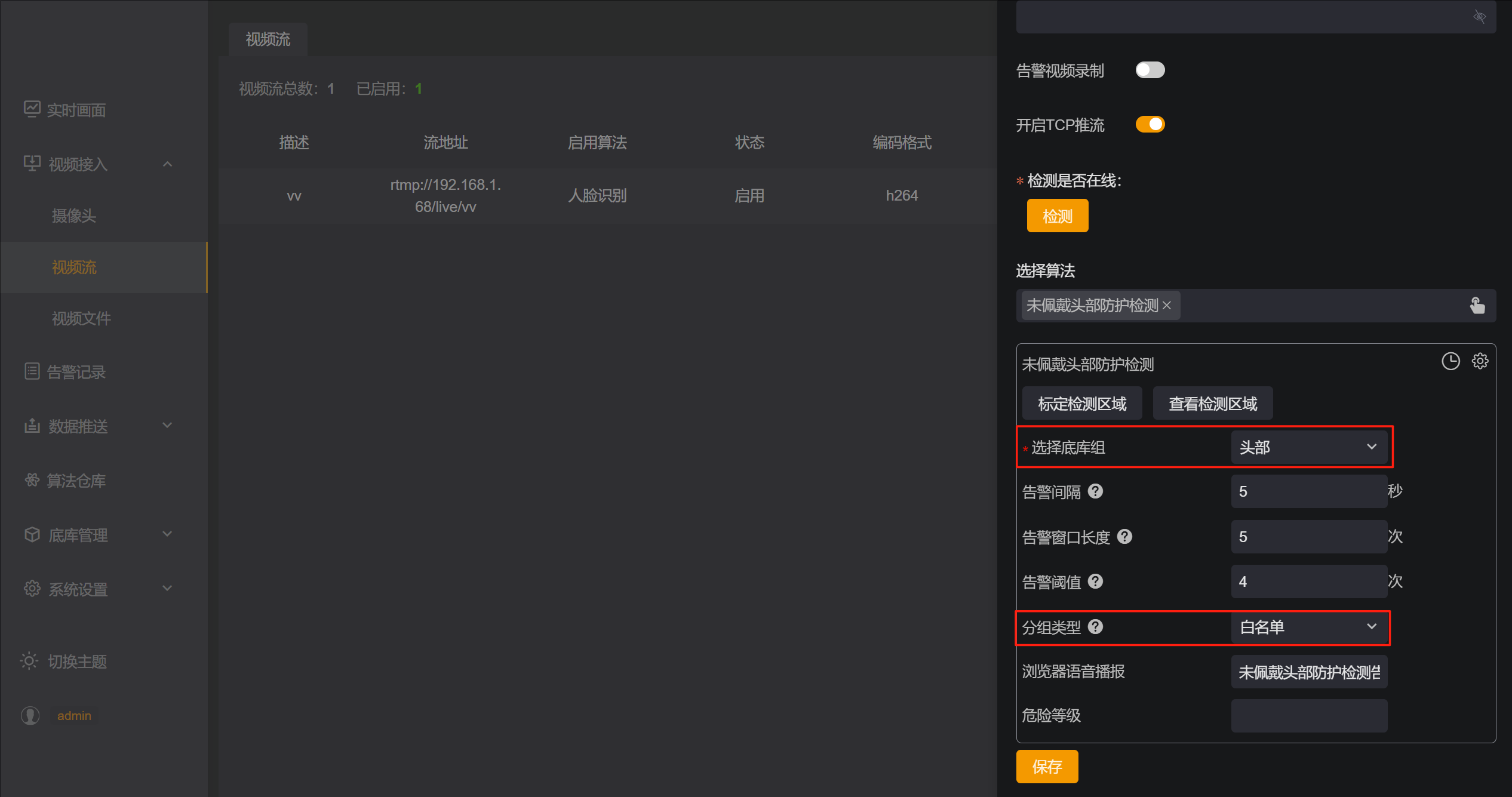Toggle password visibility eye icon
Image resolution: width=1512 pixels, height=797 pixels.
pyautogui.click(x=1480, y=17)
